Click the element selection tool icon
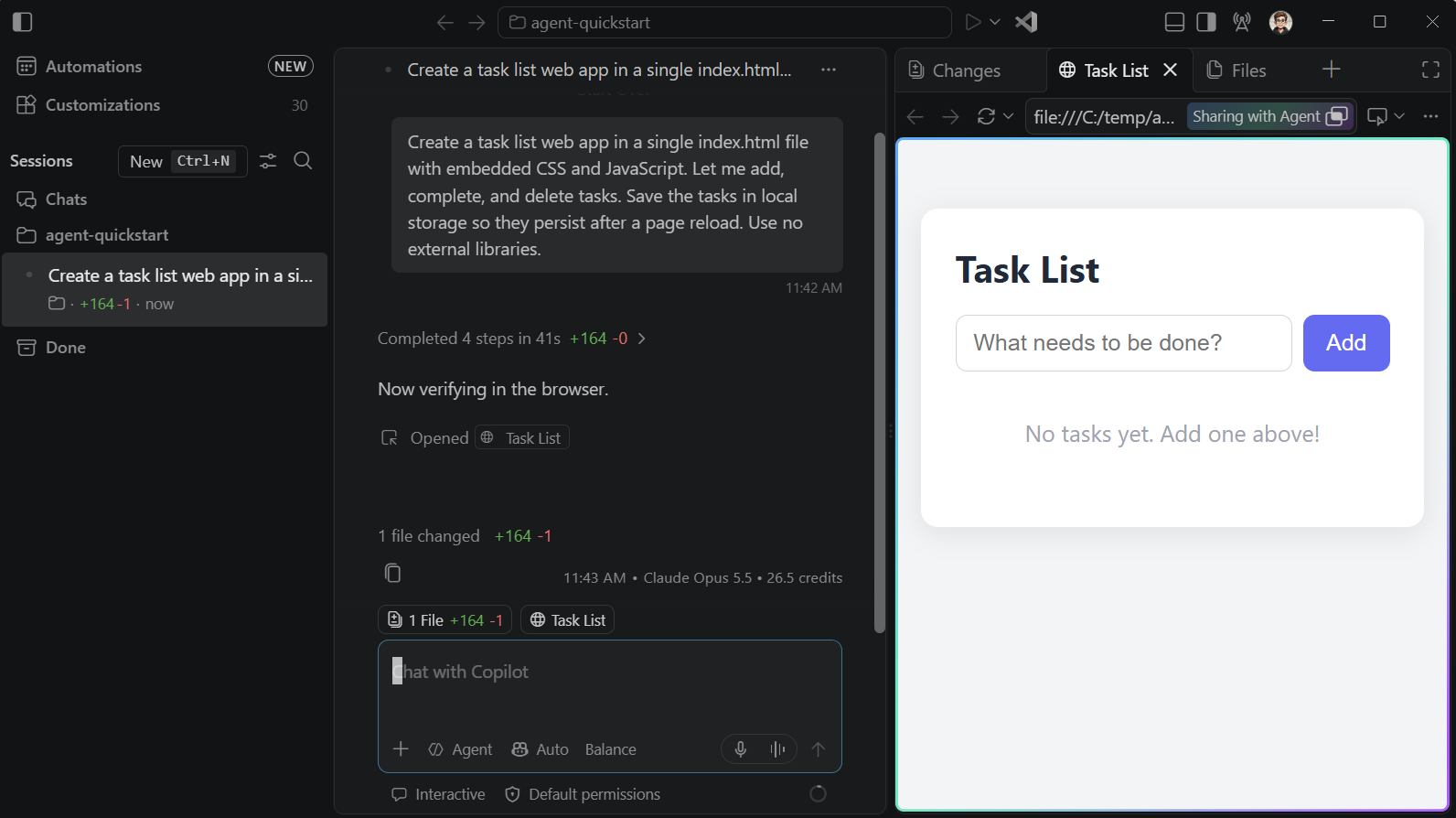The height and width of the screenshot is (818, 1456). [1376, 116]
